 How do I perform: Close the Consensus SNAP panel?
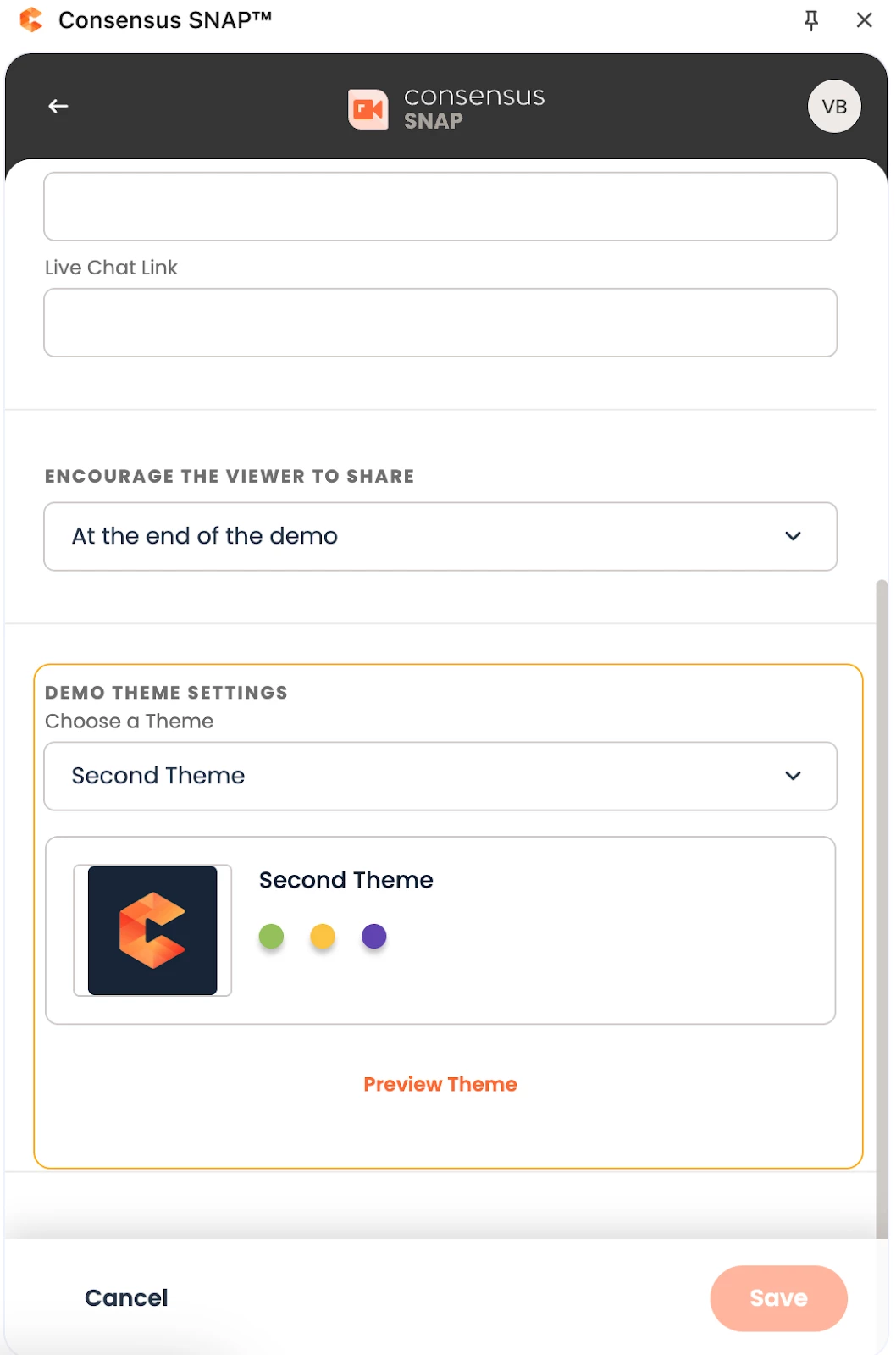tap(864, 20)
